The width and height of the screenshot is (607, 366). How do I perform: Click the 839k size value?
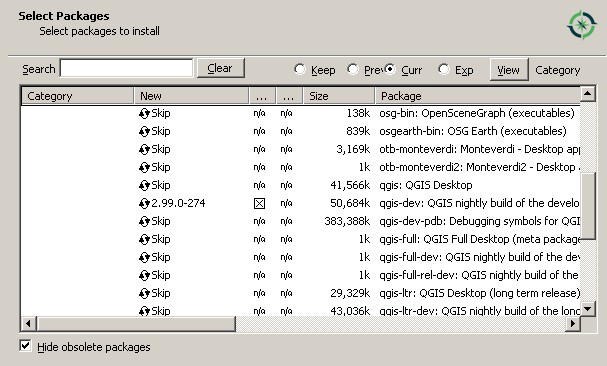[358, 132]
